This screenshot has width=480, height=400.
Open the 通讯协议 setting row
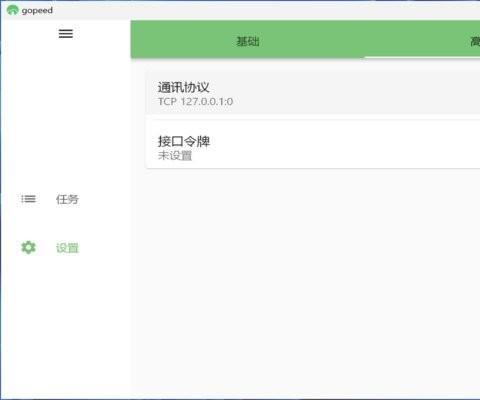[313, 94]
